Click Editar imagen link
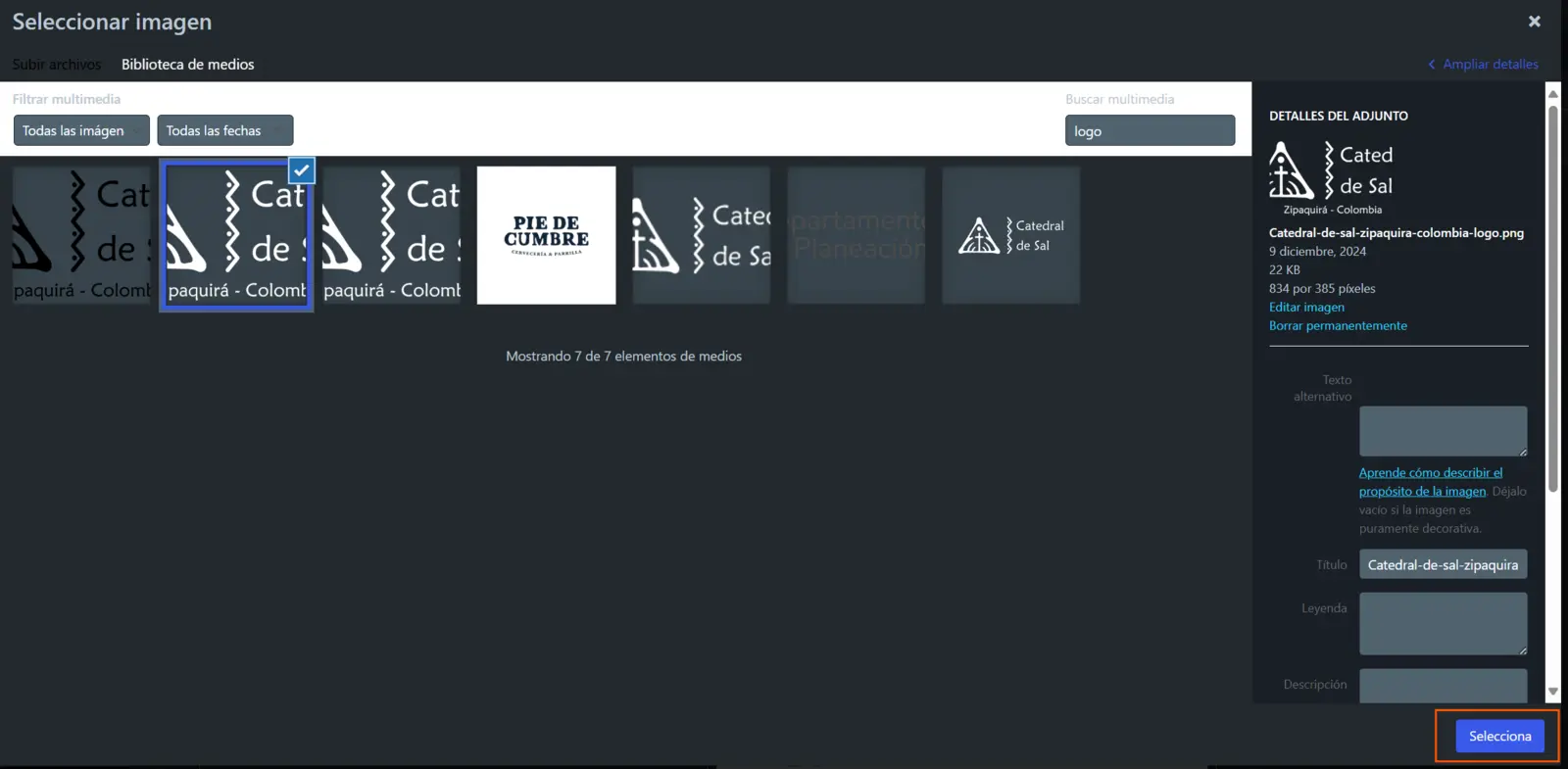Image resolution: width=1568 pixels, height=769 pixels. click(1306, 308)
